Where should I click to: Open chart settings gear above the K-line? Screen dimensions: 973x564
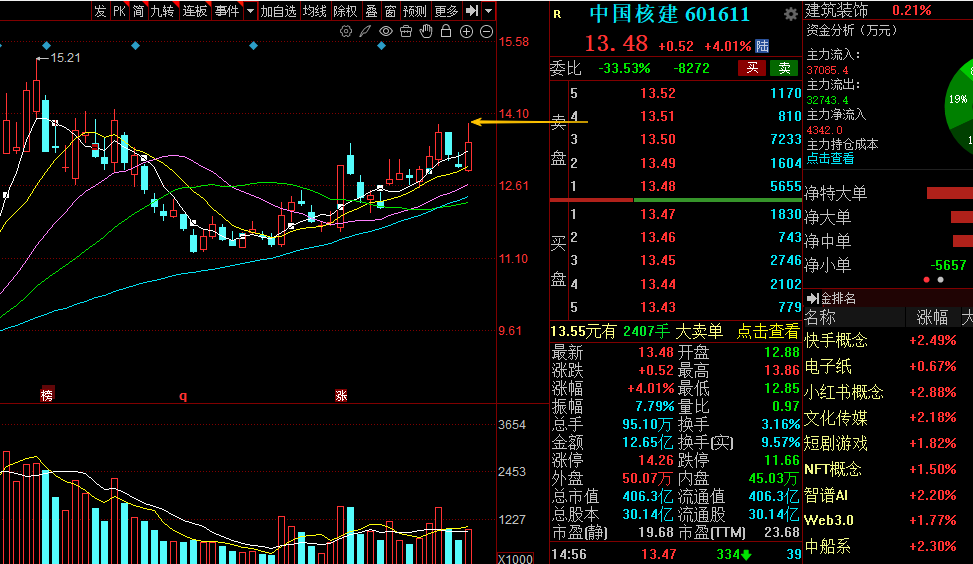point(346,31)
